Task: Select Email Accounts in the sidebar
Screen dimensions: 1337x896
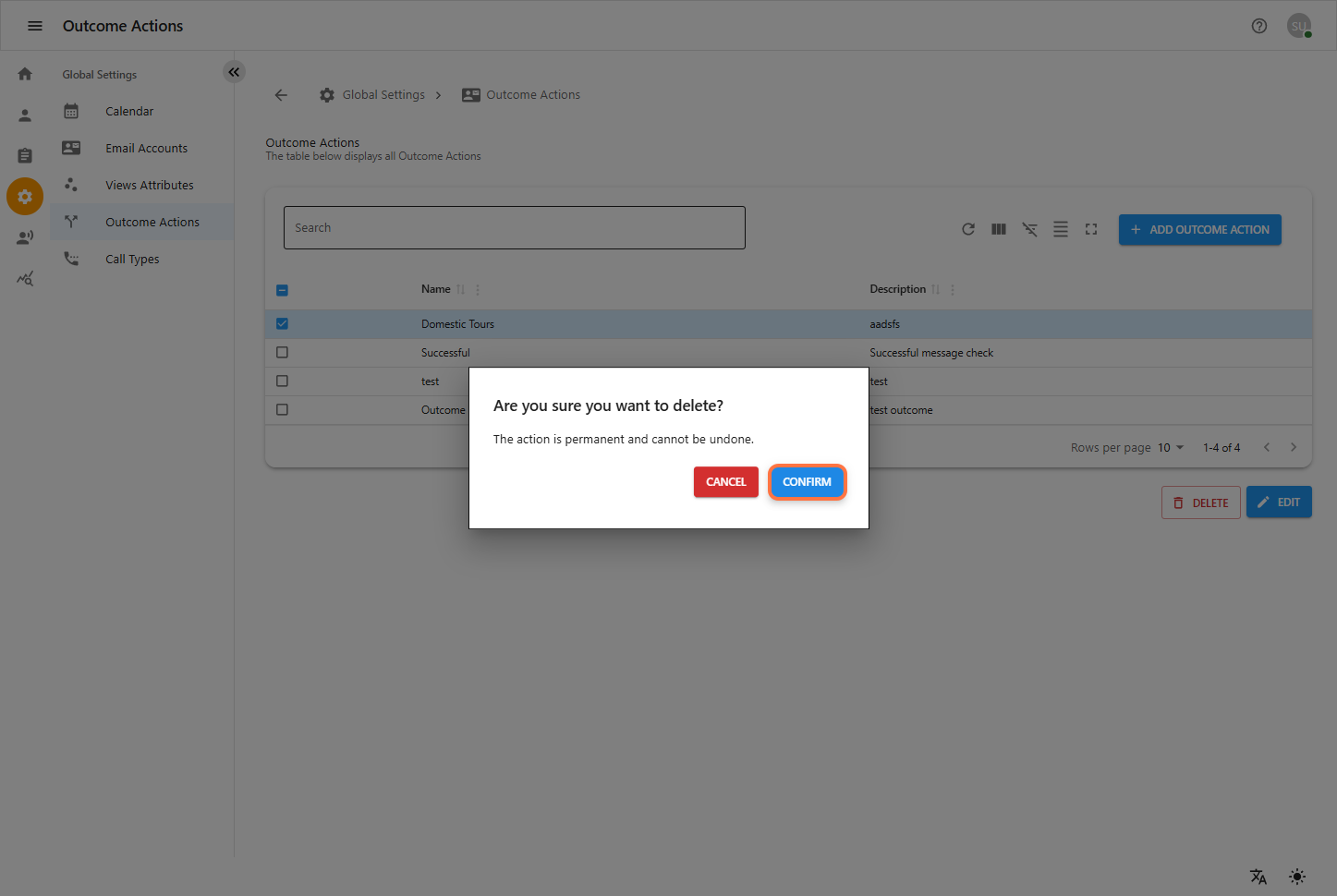Action: click(146, 149)
